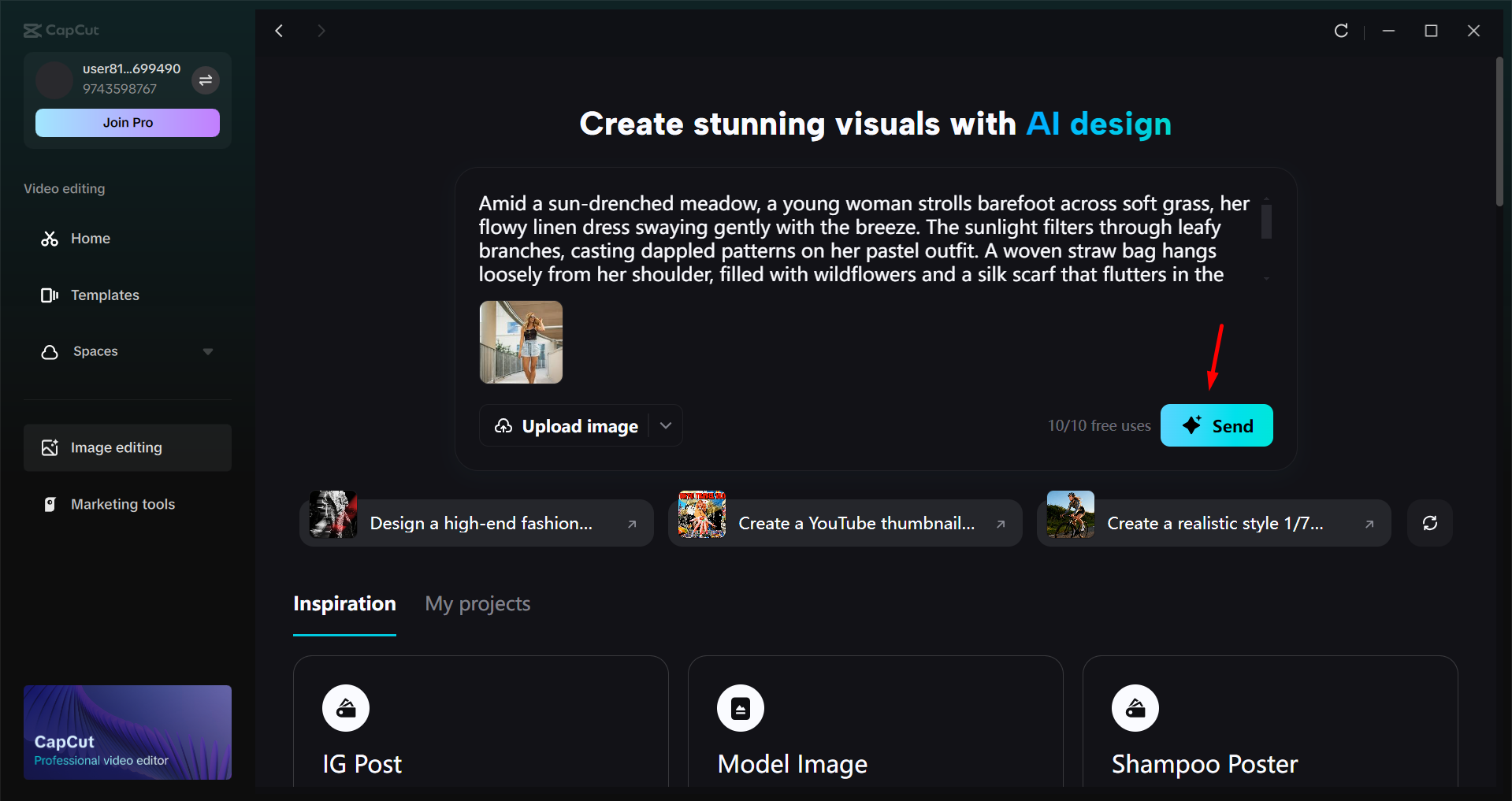Reload the page
This screenshot has width=1512, height=801.
tap(1341, 30)
